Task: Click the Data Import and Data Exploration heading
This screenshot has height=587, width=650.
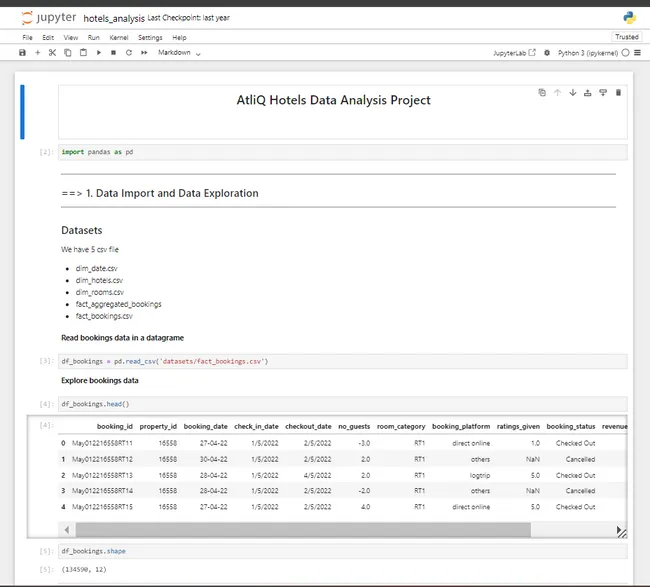Action: pos(160,193)
